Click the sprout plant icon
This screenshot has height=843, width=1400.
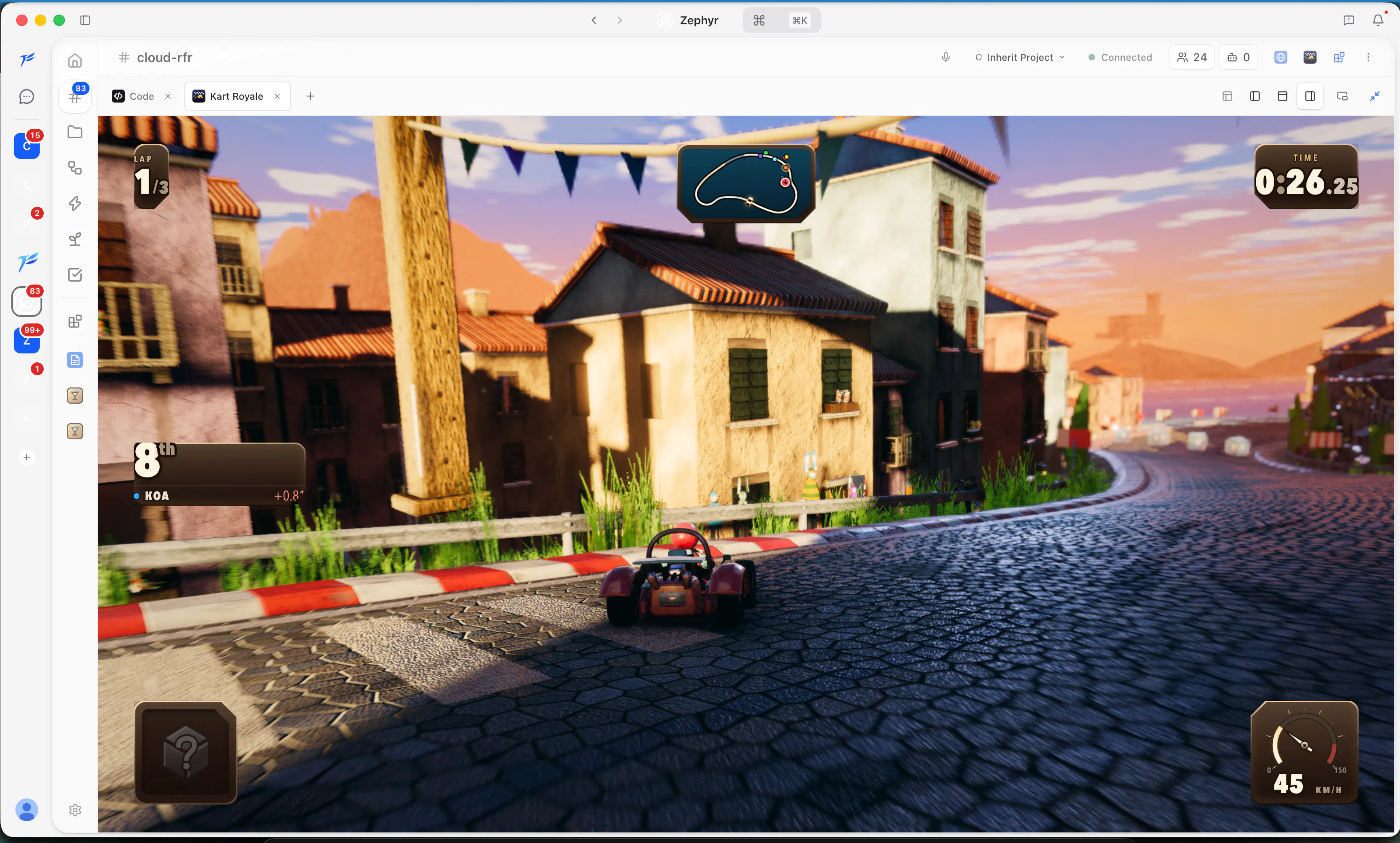(x=75, y=239)
